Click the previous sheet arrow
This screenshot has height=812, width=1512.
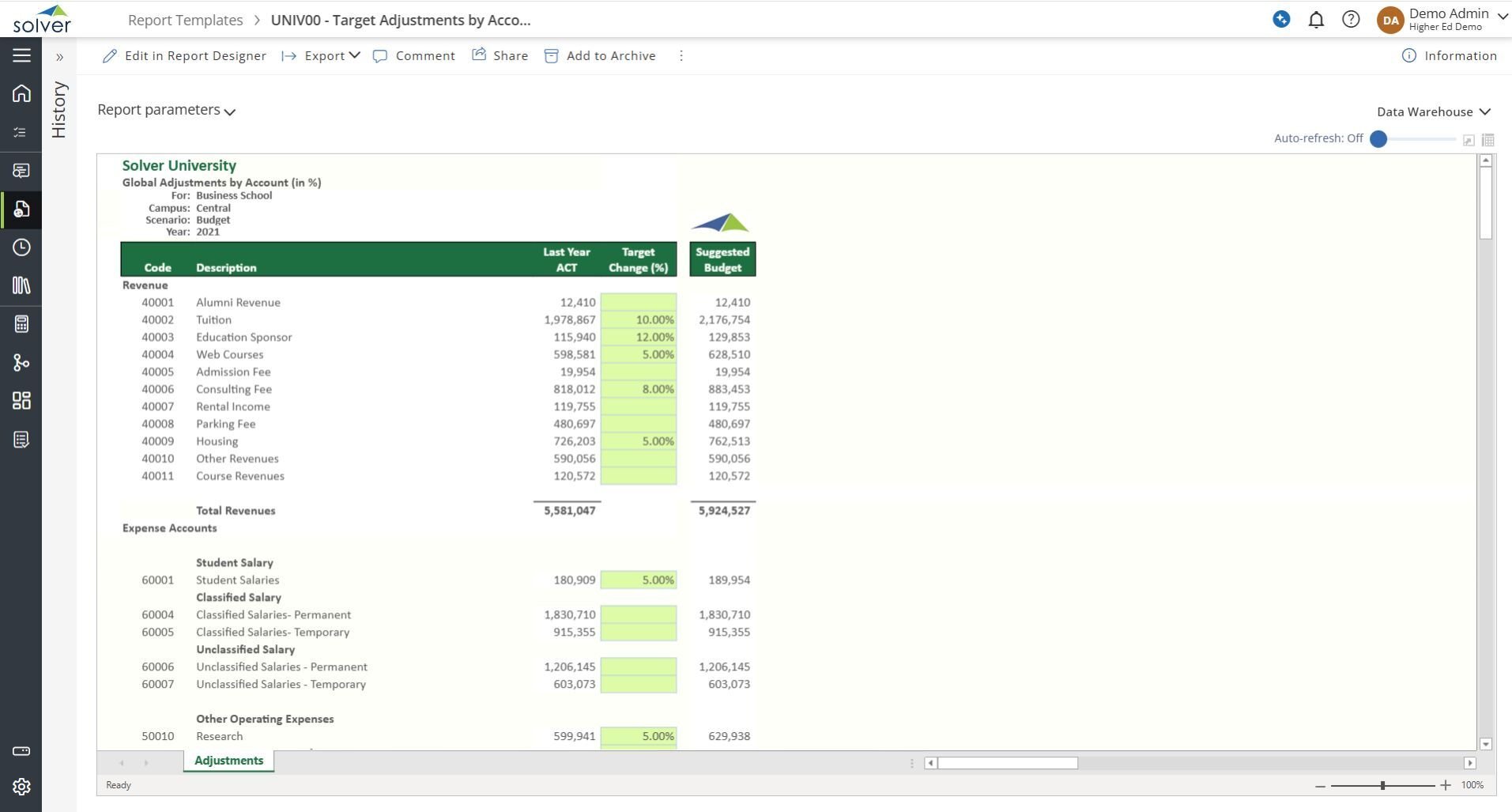pos(121,763)
